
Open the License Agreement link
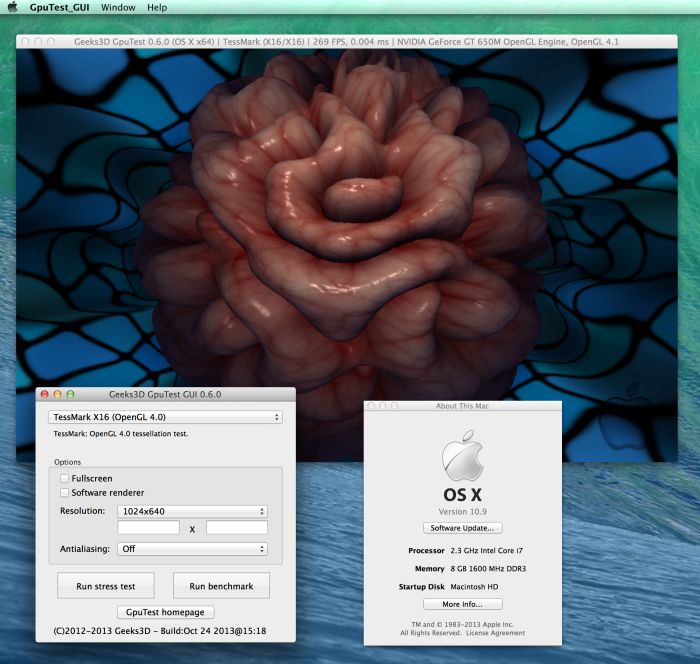coord(496,633)
